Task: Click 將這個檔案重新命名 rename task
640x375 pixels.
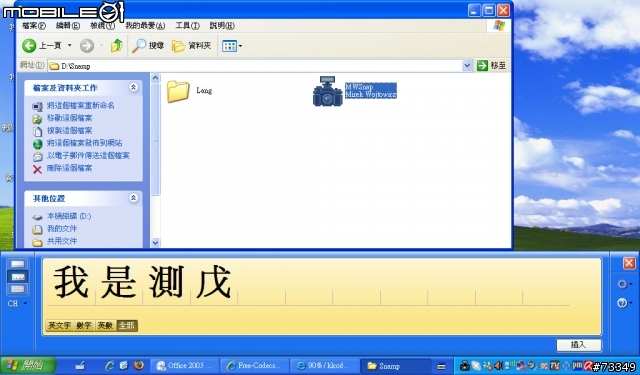Action: pos(80,106)
